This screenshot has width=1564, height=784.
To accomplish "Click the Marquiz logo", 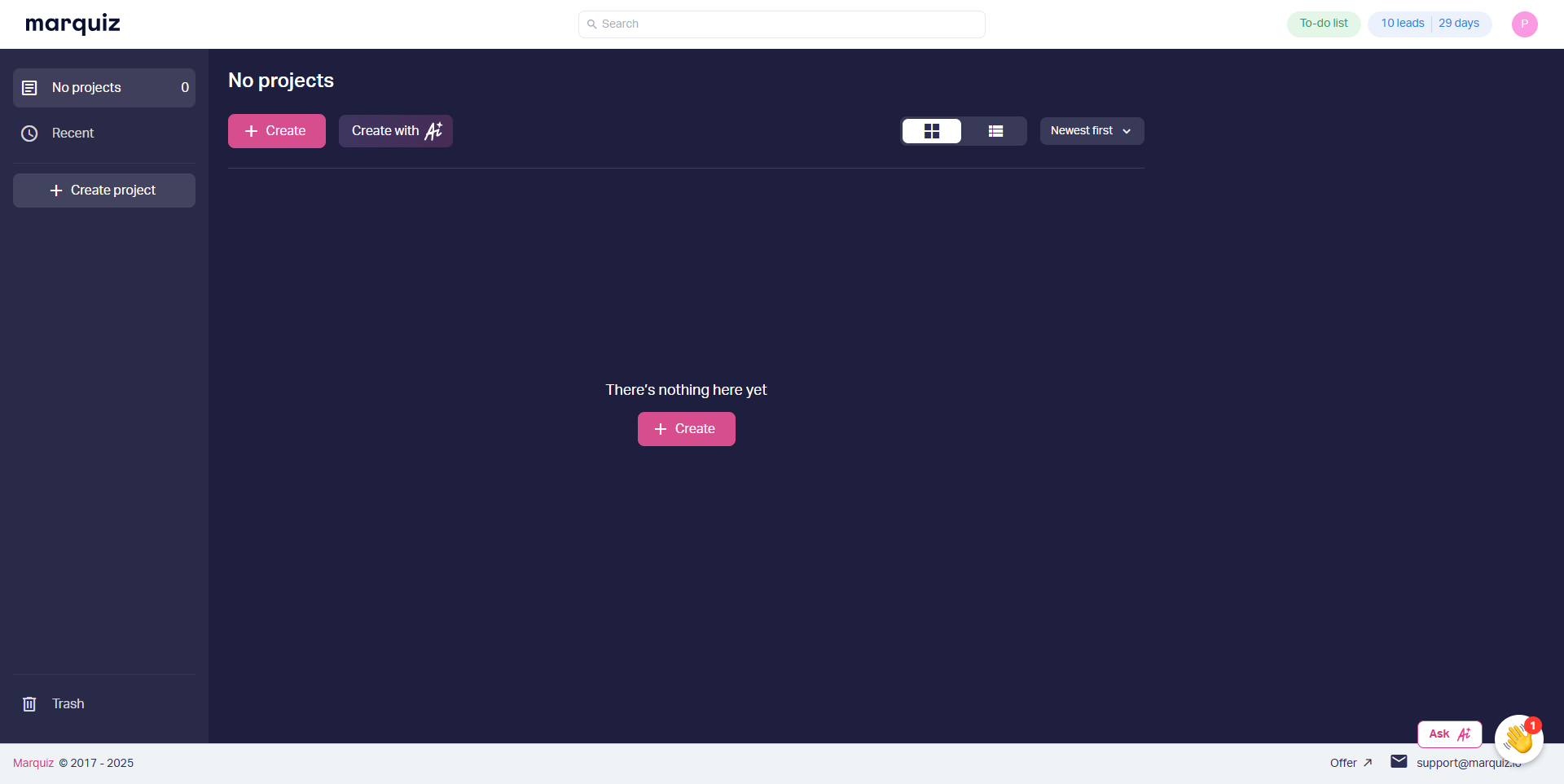I will (72, 24).
